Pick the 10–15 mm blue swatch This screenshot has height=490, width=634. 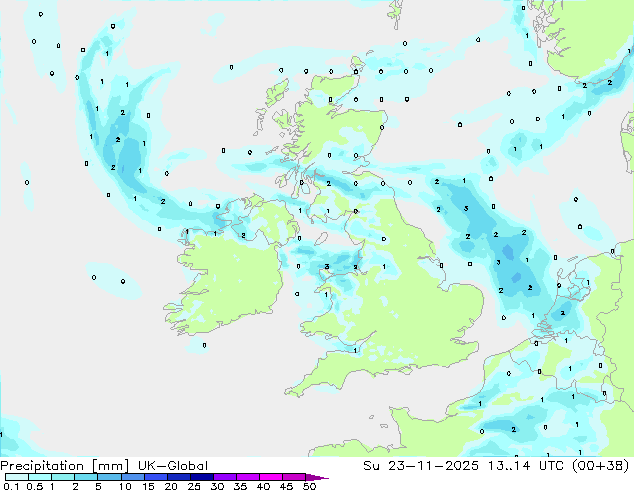(133, 477)
